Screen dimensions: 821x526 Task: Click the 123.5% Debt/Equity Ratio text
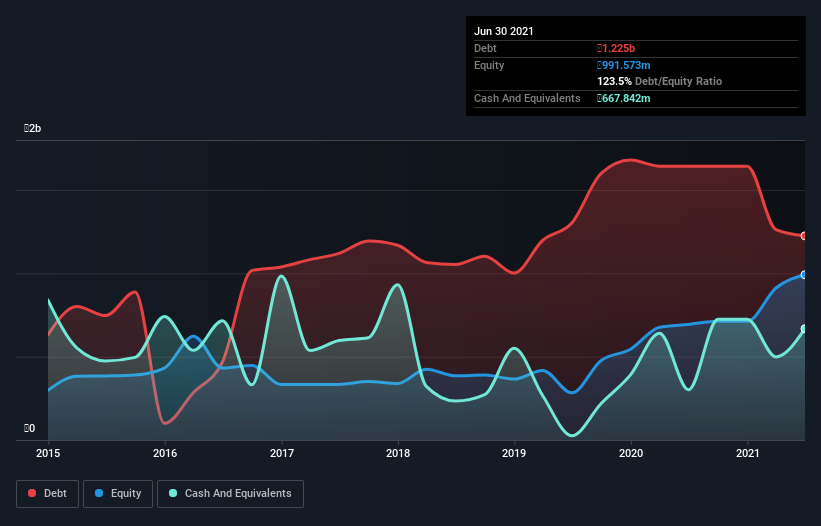660,81
